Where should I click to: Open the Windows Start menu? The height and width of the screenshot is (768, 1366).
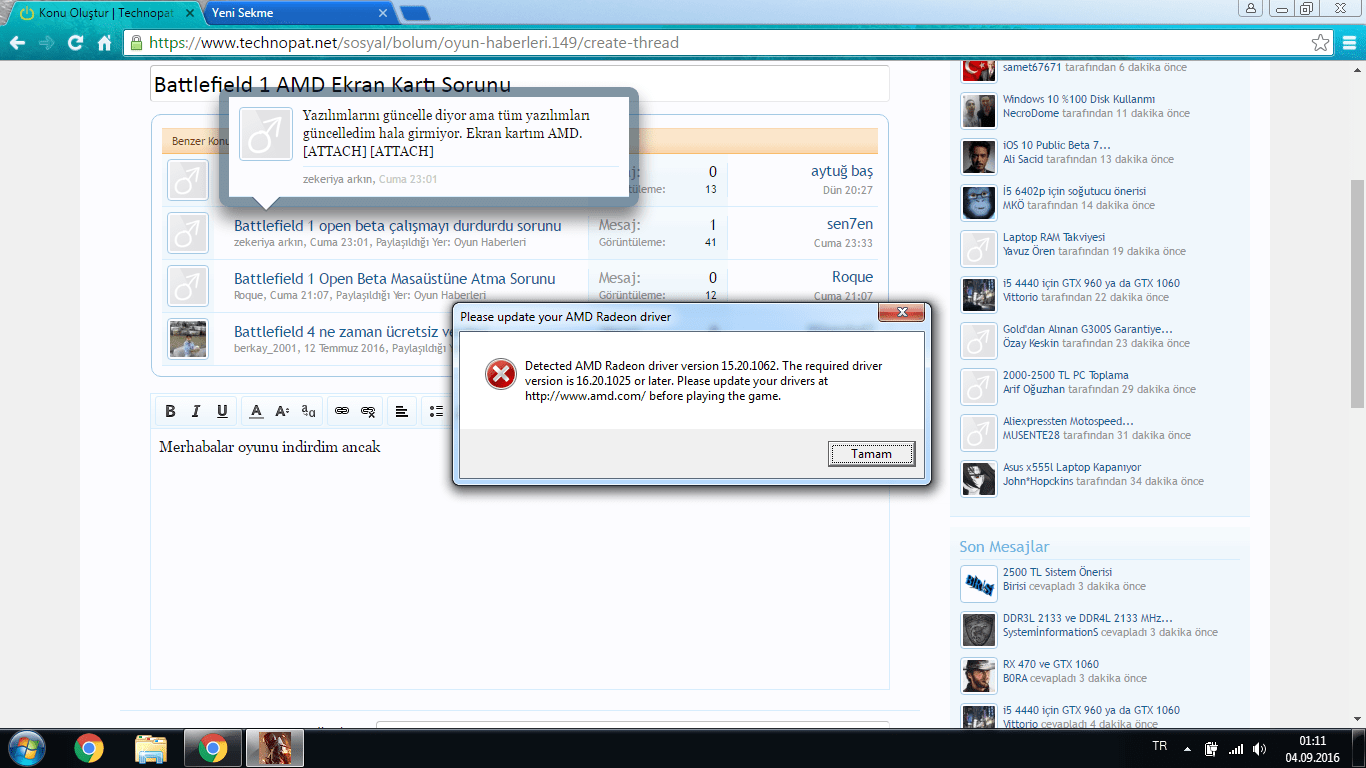pos(27,747)
